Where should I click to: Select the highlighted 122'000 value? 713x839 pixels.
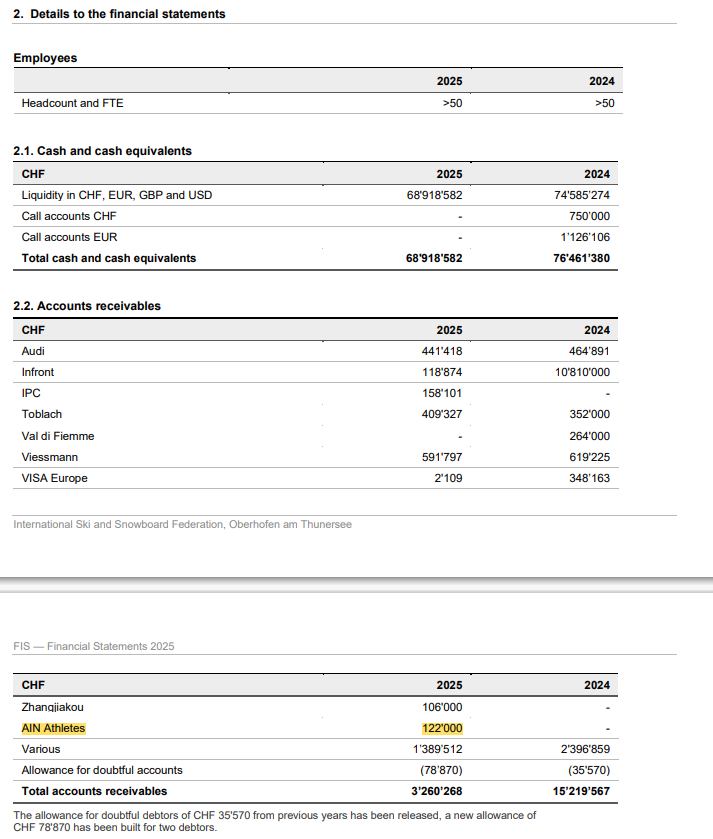click(442, 728)
